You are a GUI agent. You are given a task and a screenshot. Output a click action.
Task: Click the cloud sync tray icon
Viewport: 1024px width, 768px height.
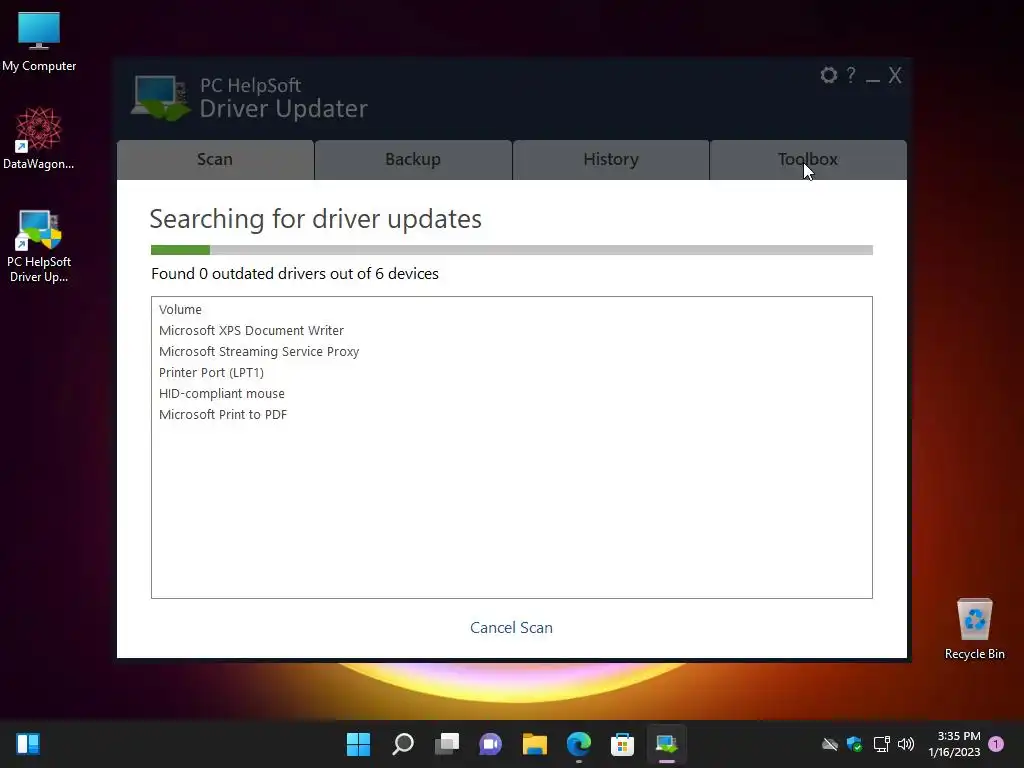point(829,744)
